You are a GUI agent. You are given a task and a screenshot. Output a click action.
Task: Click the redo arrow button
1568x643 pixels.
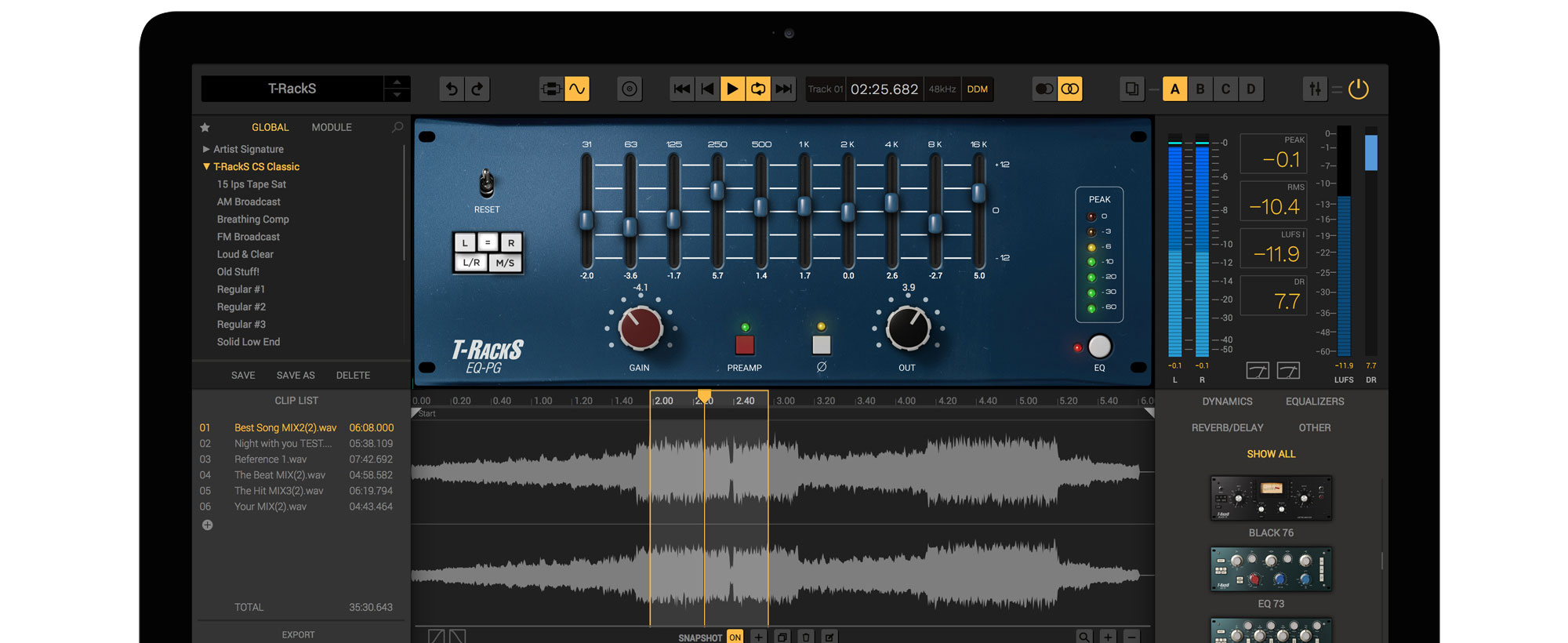tap(477, 89)
